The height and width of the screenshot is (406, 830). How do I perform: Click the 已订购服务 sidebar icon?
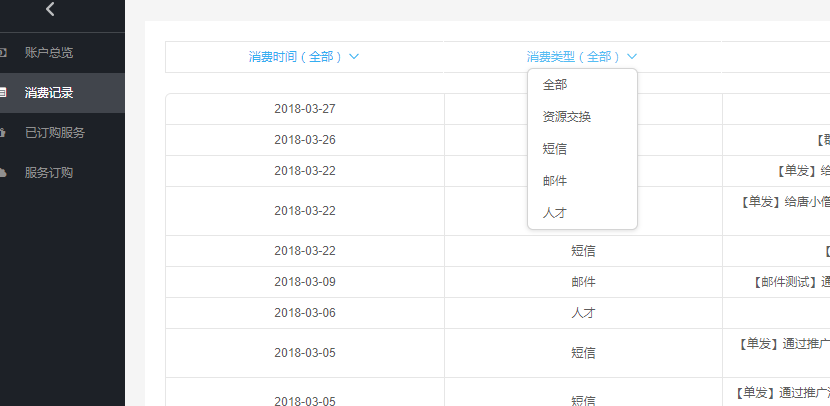click(3, 132)
